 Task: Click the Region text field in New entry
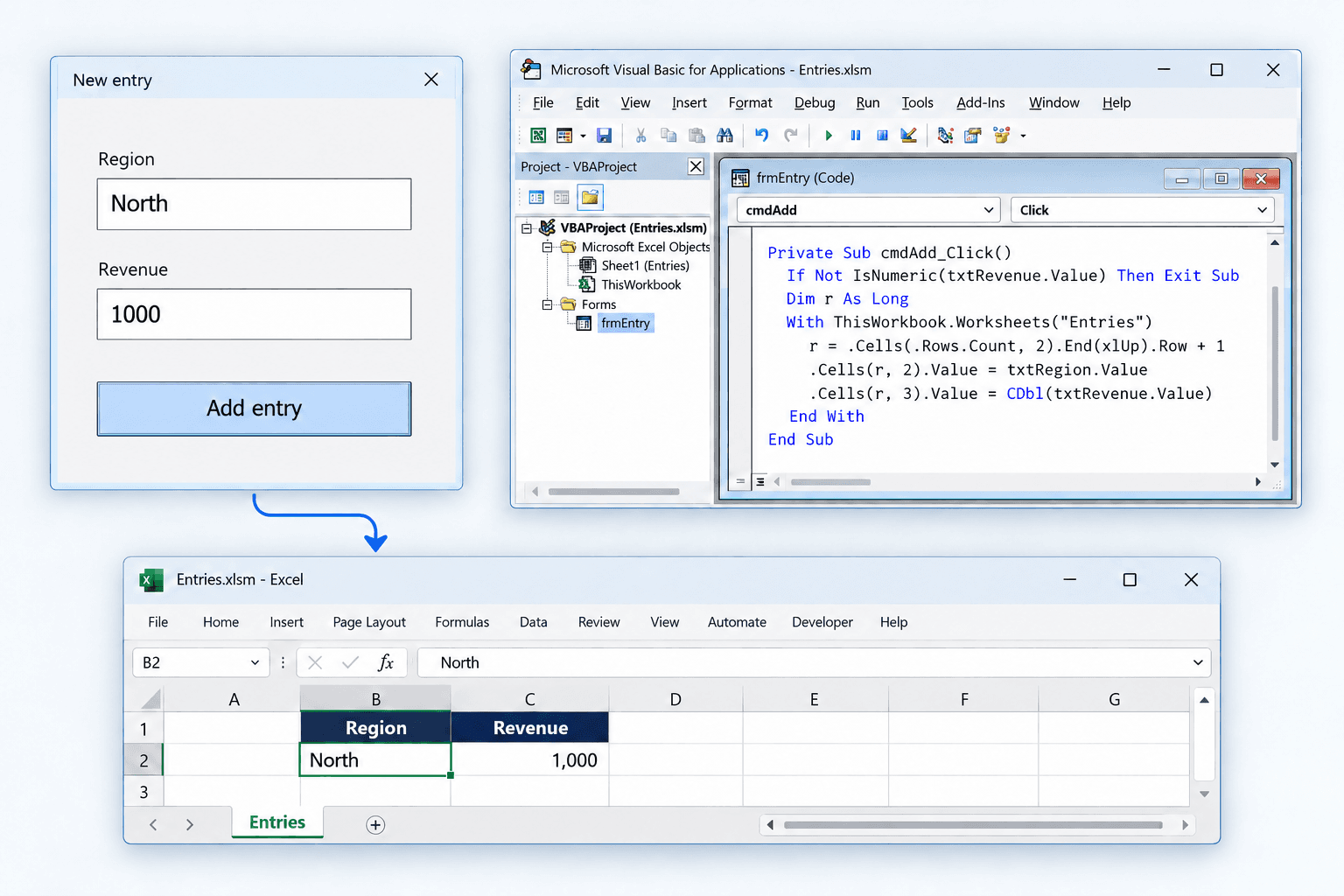click(x=254, y=204)
